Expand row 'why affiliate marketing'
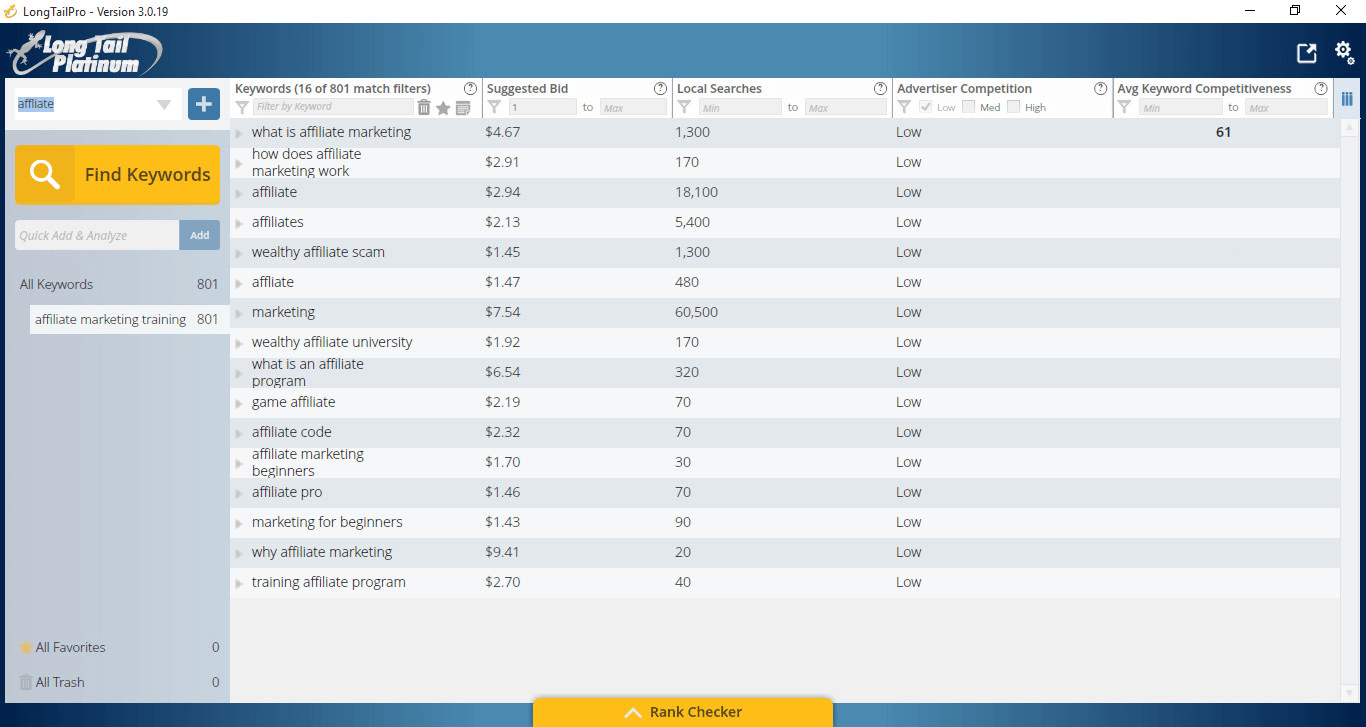The width and height of the screenshot is (1366, 727). tap(239, 553)
